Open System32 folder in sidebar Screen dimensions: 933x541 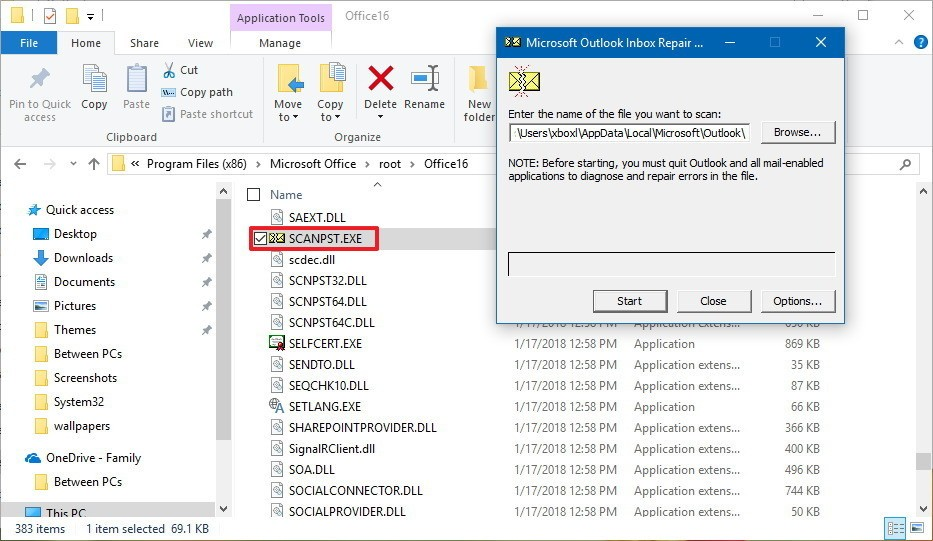(x=79, y=402)
